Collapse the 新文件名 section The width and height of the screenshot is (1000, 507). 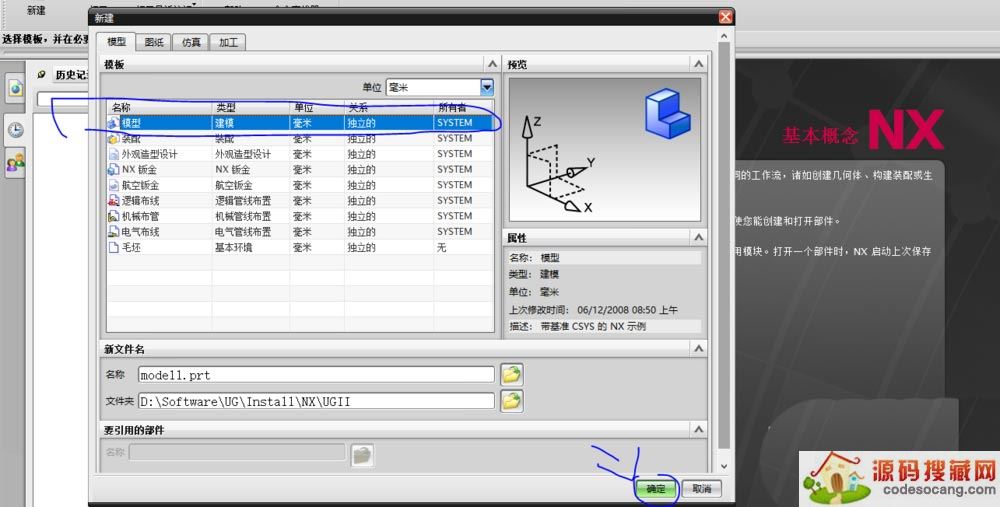pyautogui.click(x=699, y=348)
